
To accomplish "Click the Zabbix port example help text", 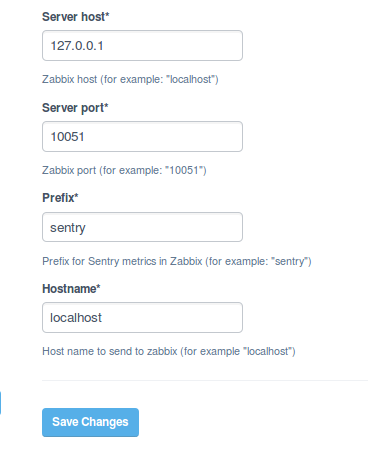I will 124,170.
